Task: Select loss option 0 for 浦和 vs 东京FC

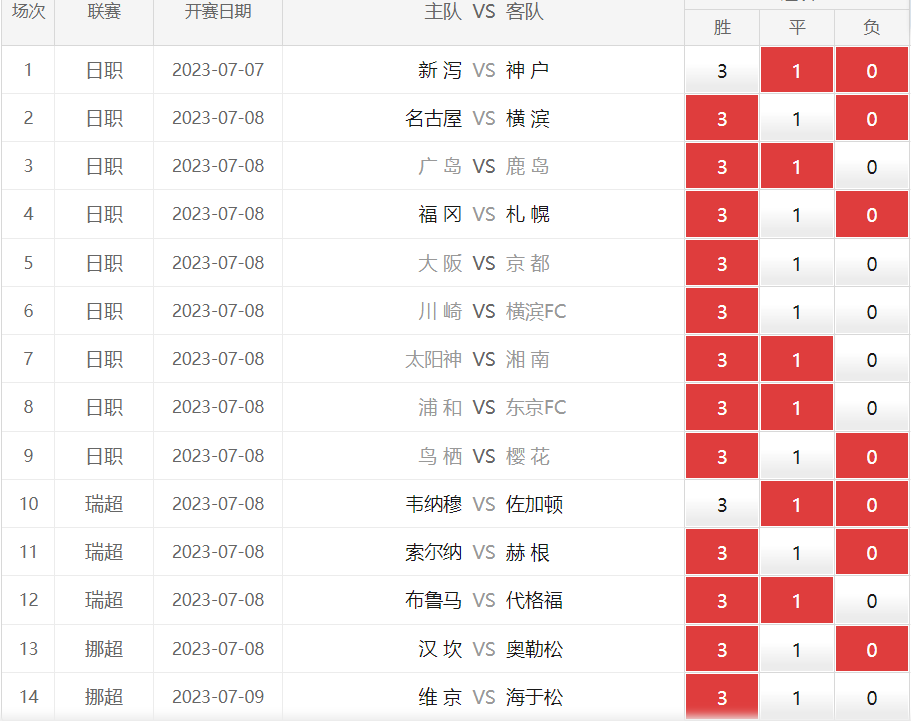Action: 872,408
